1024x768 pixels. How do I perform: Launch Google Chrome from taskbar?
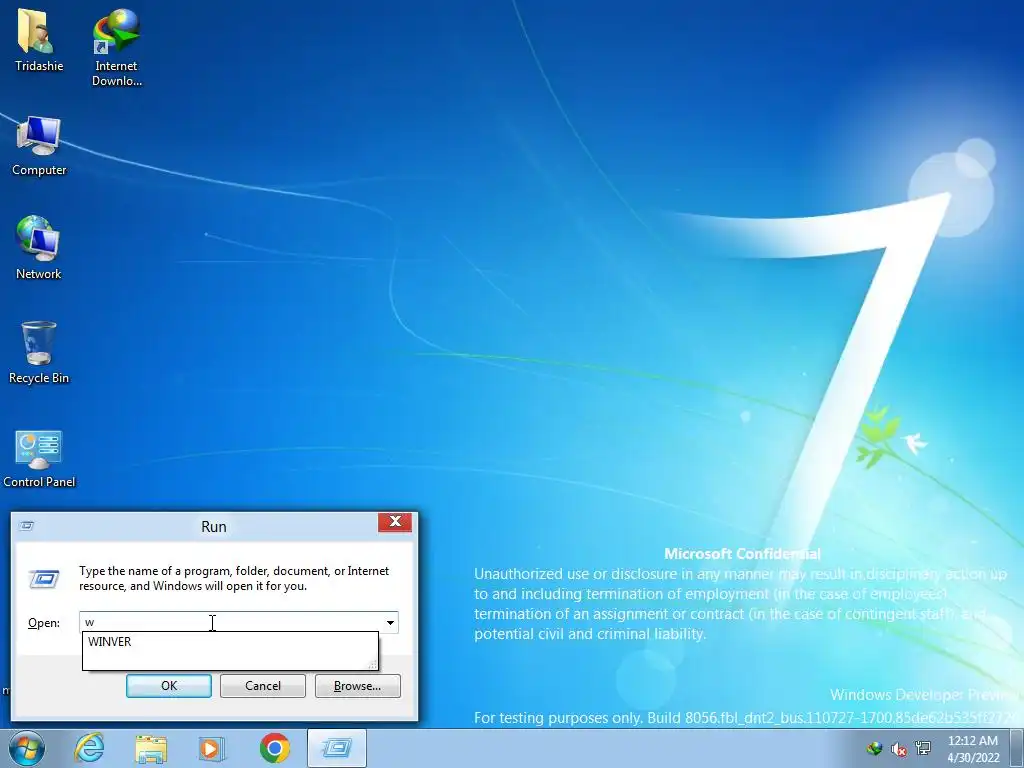pos(274,748)
